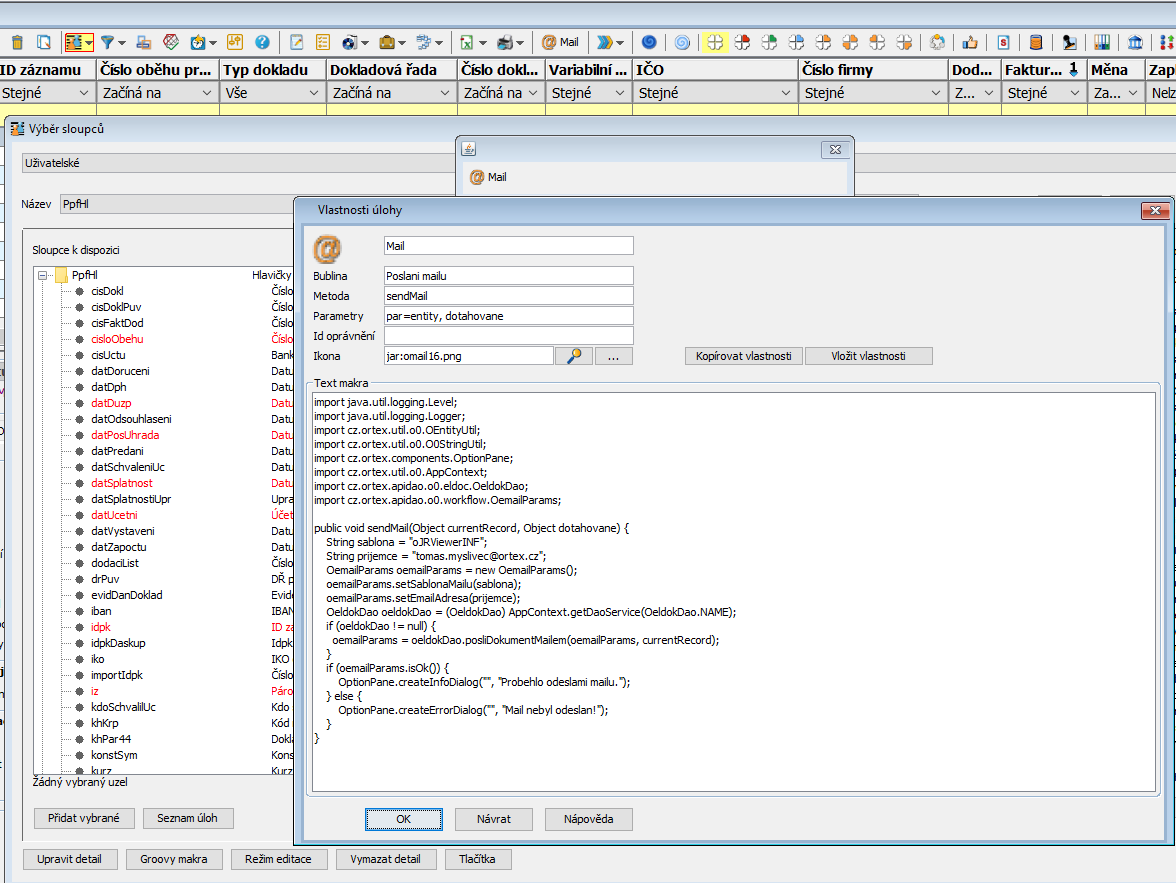This screenshot has height=883, width=1176.
Task: Click the Kopírovat vlastnosti button
Action: click(x=743, y=356)
